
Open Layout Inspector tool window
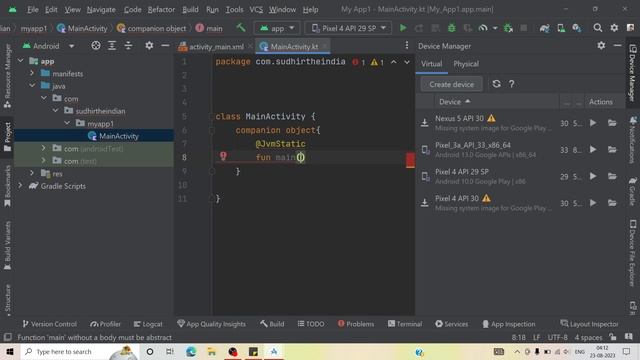click(x=589, y=324)
